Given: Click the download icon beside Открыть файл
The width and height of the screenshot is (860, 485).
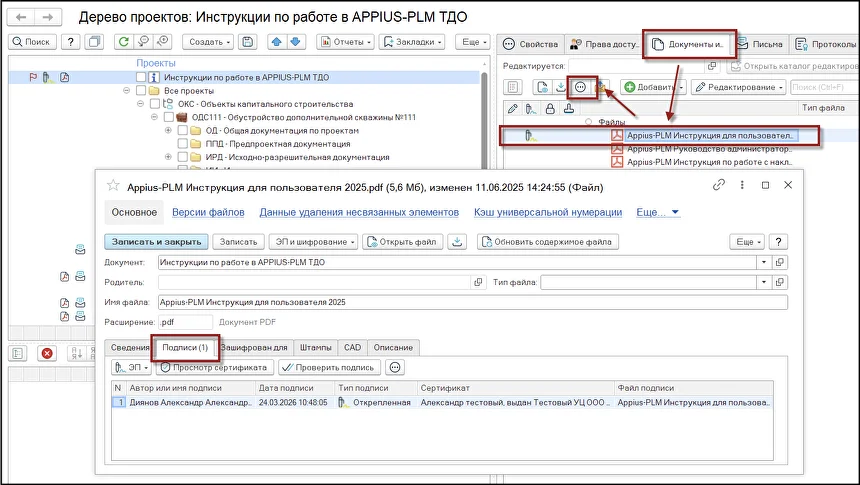Looking at the screenshot, I should point(457,242).
